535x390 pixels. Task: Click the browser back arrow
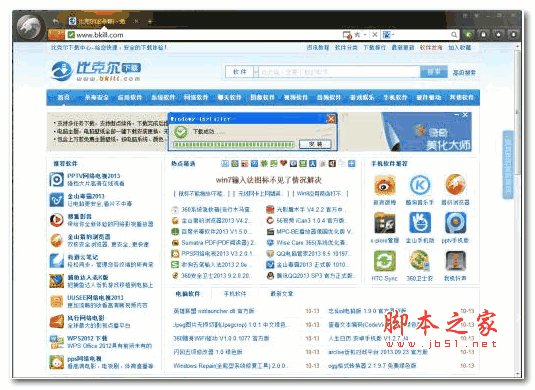point(56,21)
